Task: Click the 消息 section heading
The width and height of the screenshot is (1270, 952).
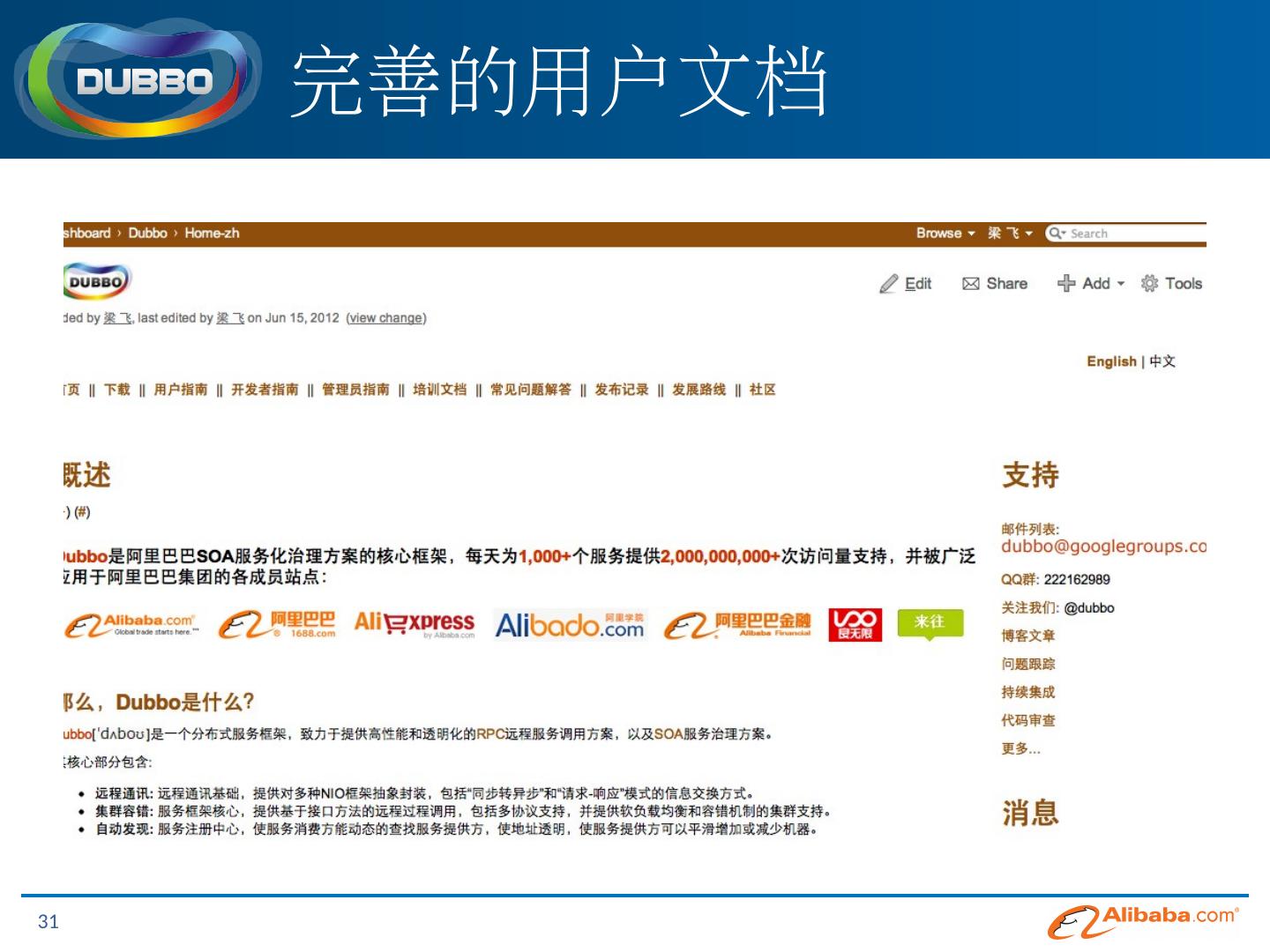Action: pyautogui.click(x=1031, y=813)
